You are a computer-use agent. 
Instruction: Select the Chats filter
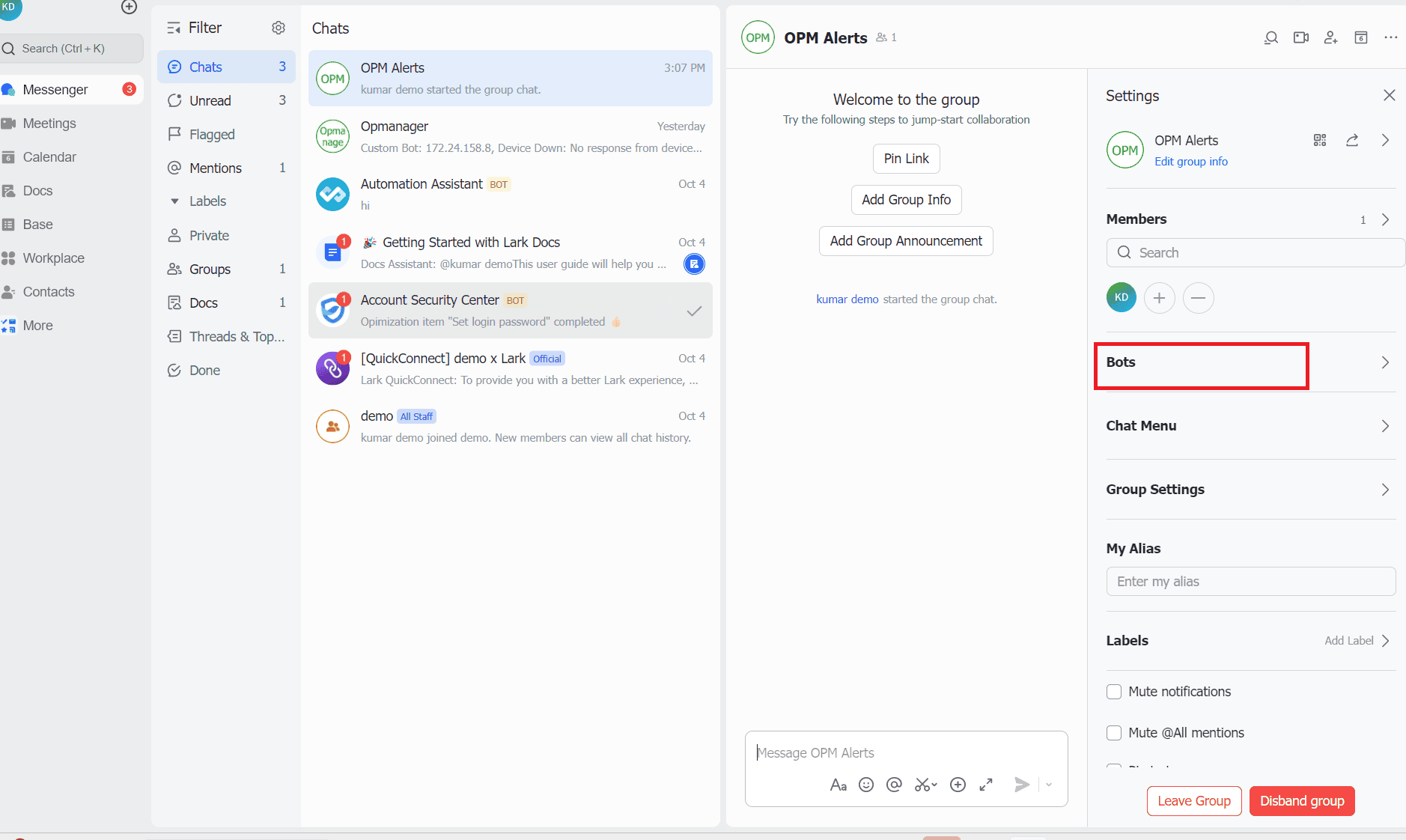(226, 67)
